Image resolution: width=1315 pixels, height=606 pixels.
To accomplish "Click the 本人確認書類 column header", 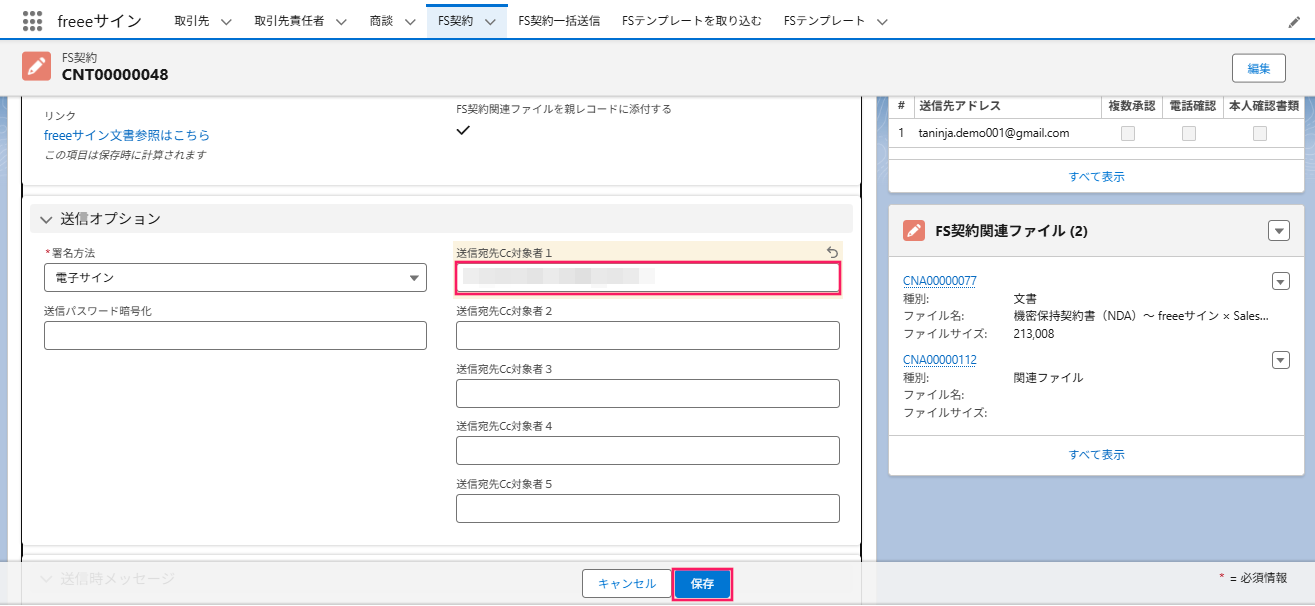I will pyautogui.click(x=1264, y=106).
